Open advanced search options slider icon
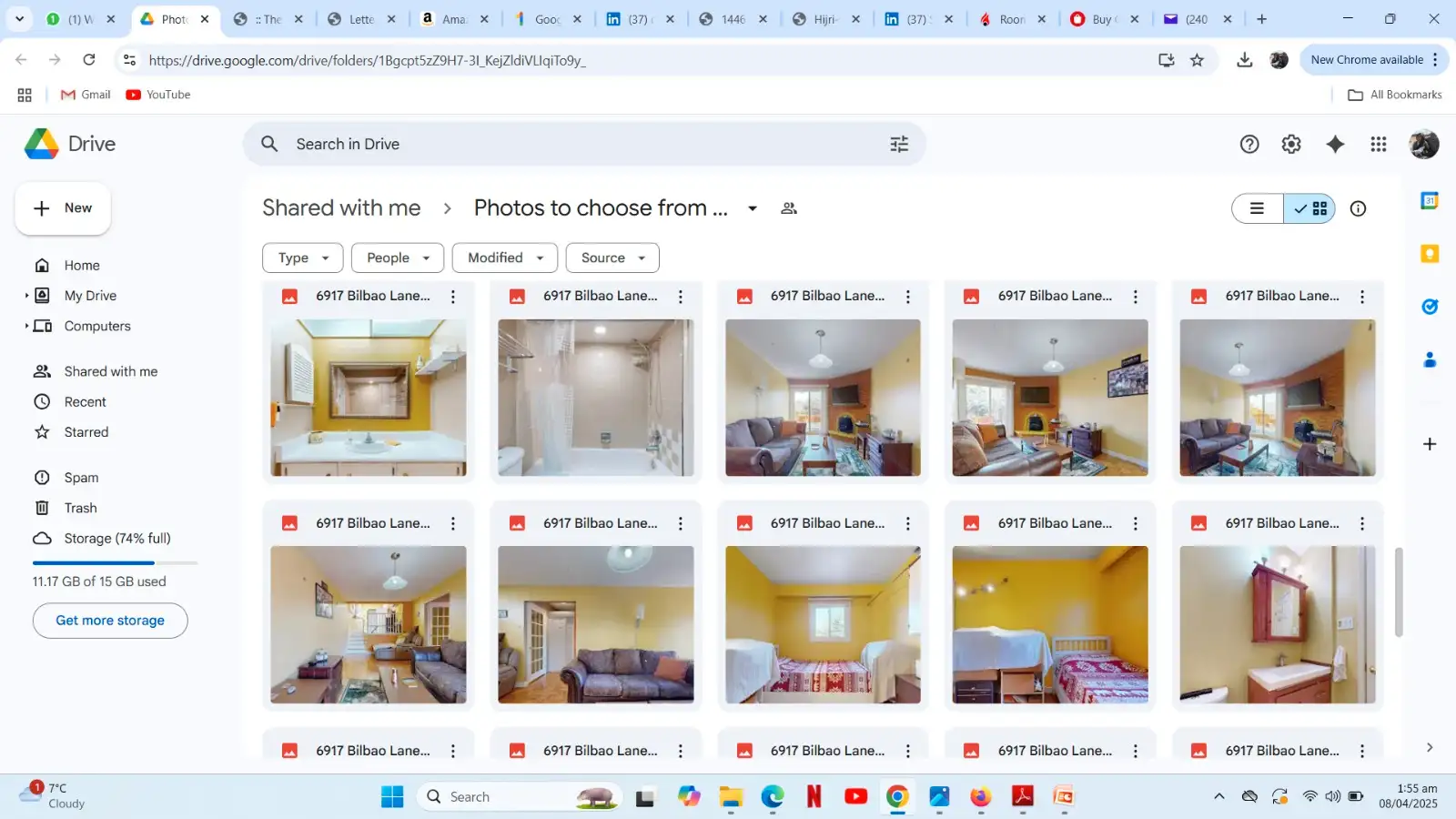 click(x=899, y=144)
